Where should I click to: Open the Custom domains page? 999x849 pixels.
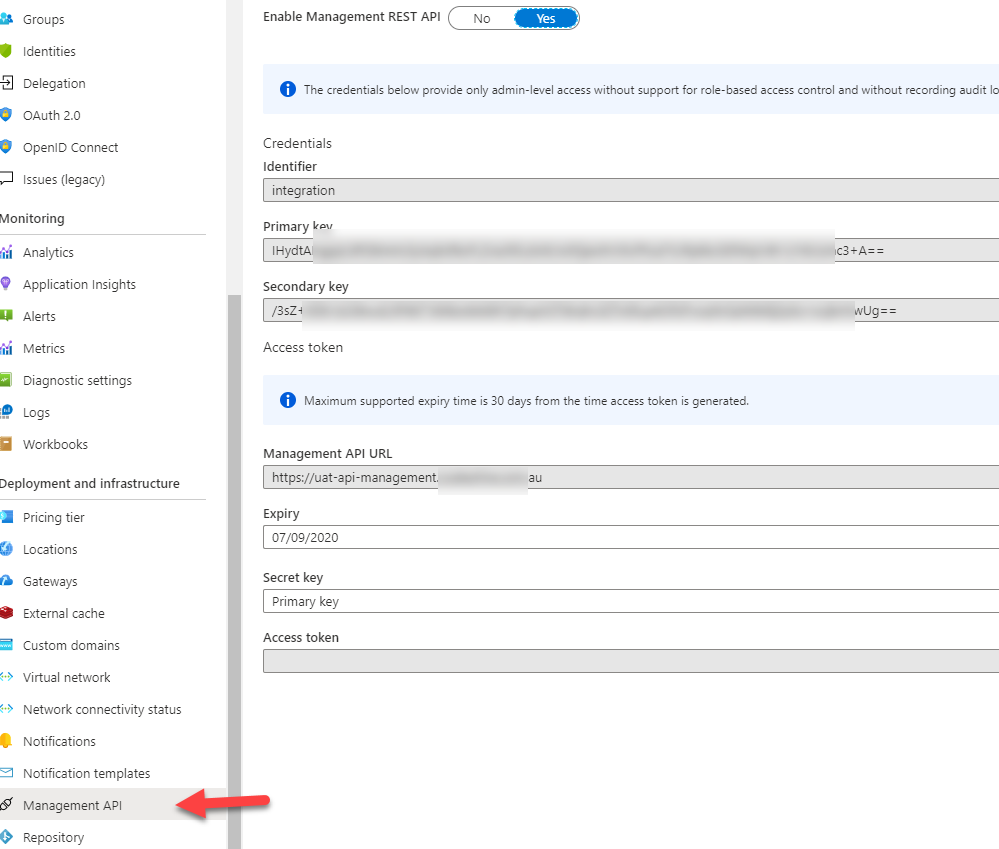71,646
